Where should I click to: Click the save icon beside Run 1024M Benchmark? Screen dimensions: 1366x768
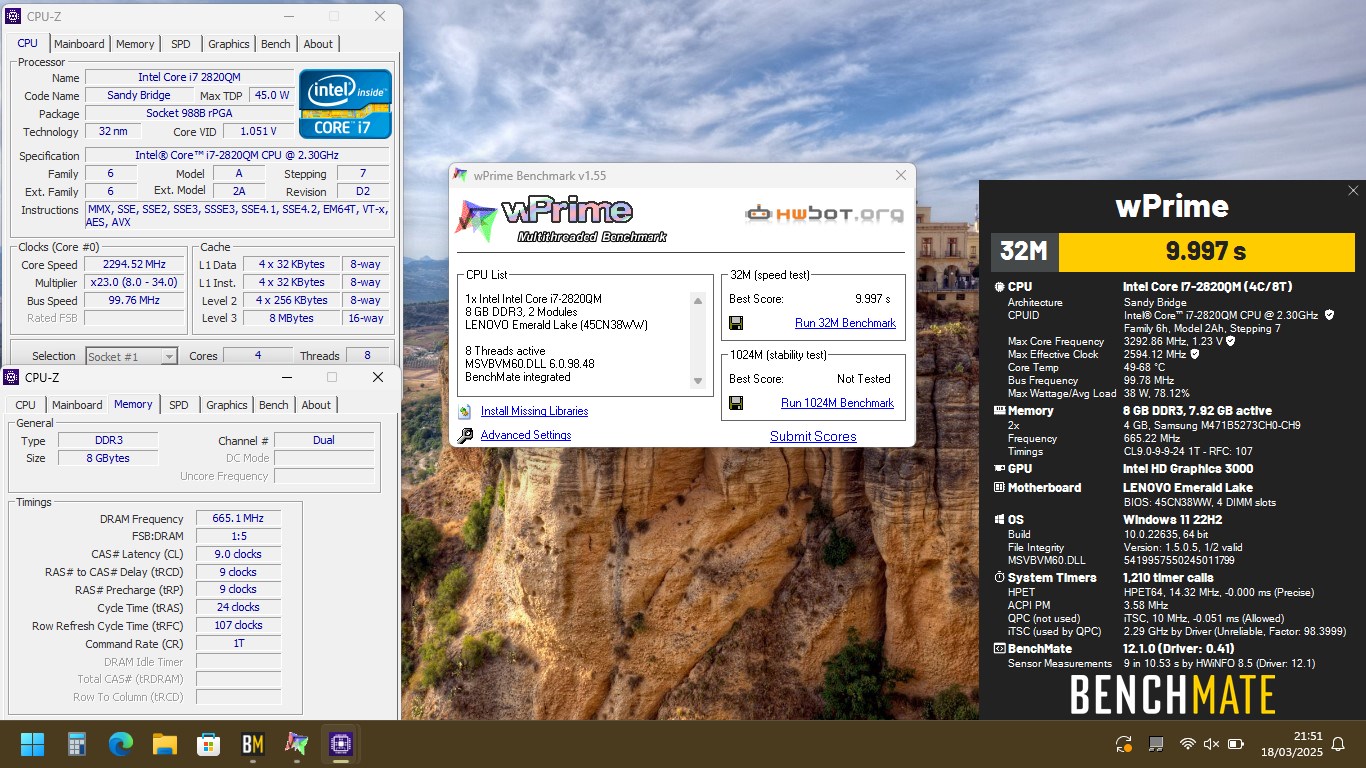(736, 403)
